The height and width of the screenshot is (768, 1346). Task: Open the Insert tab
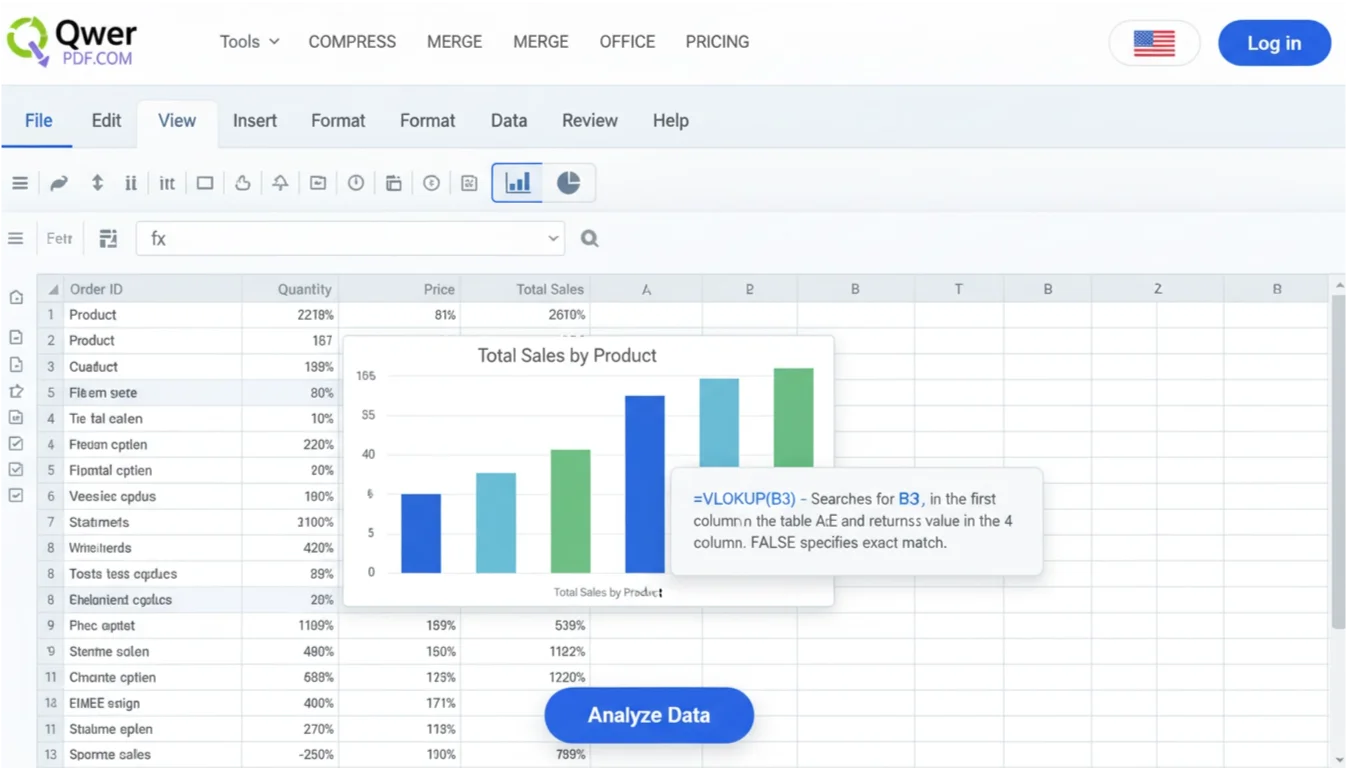coord(255,121)
